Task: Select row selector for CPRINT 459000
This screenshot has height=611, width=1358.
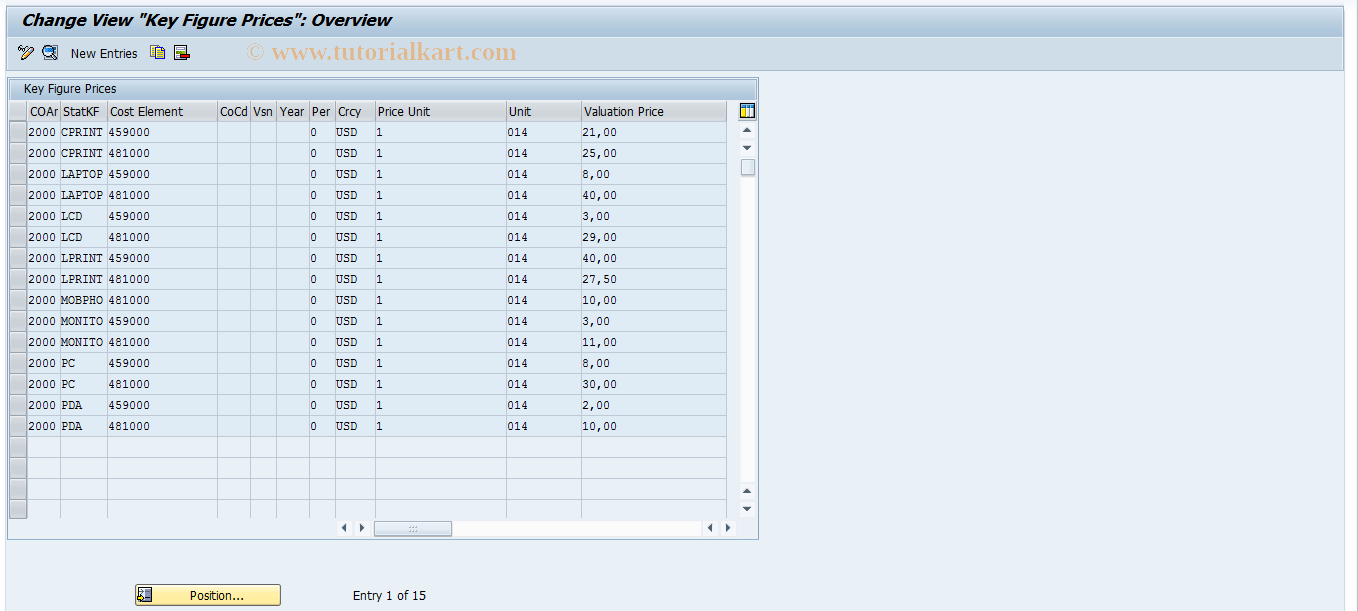Action: coord(18,132)
